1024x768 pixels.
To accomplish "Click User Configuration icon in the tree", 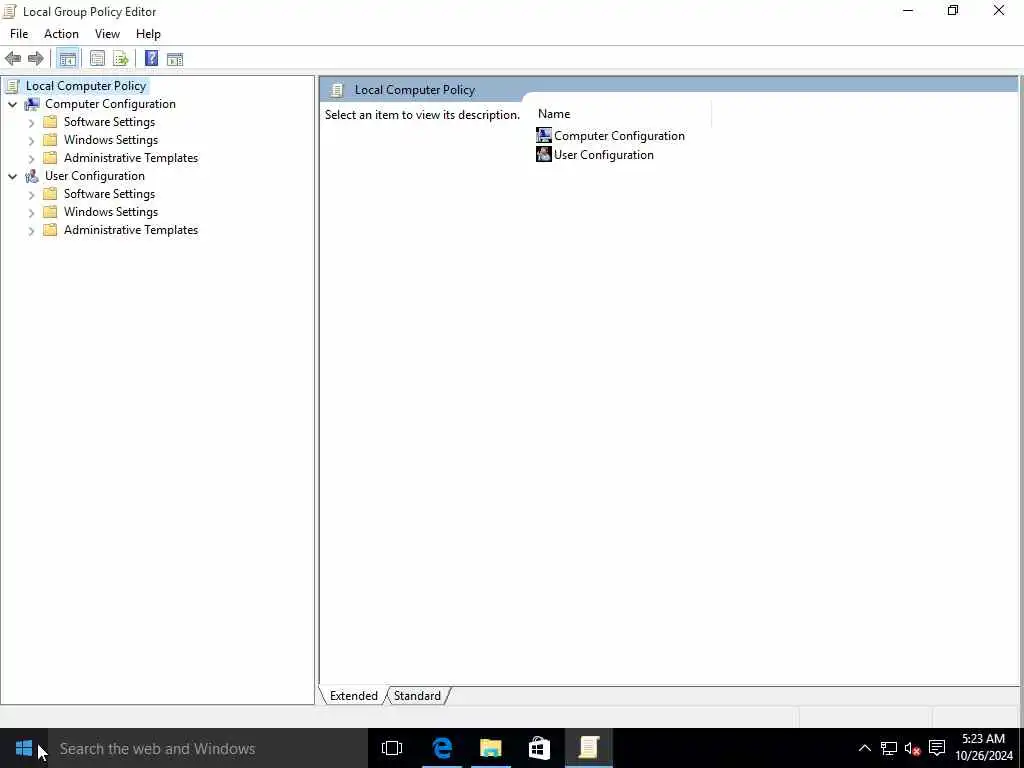I will 31,176.
